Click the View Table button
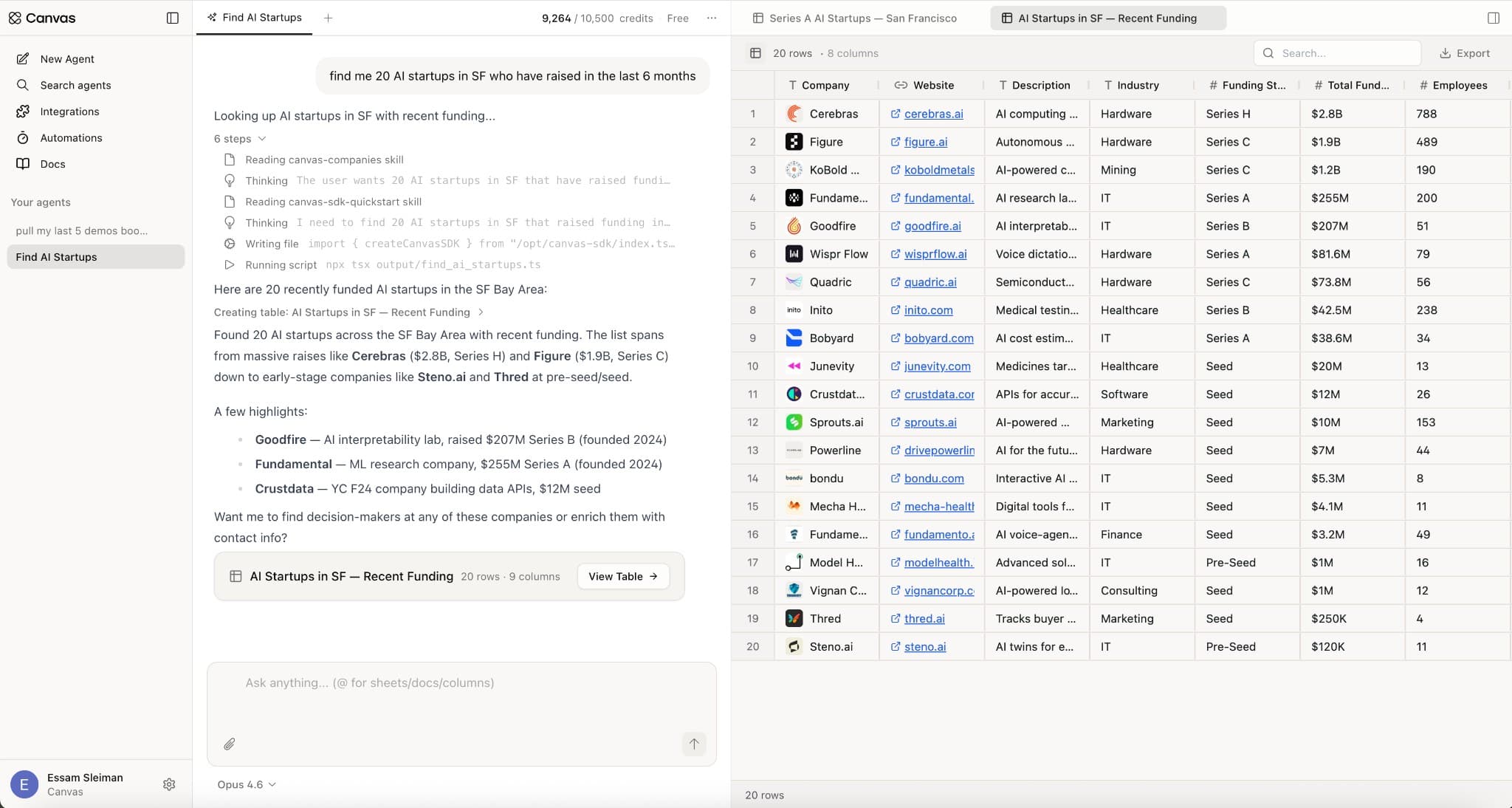The image size is (1512, 808). [622, 576]
